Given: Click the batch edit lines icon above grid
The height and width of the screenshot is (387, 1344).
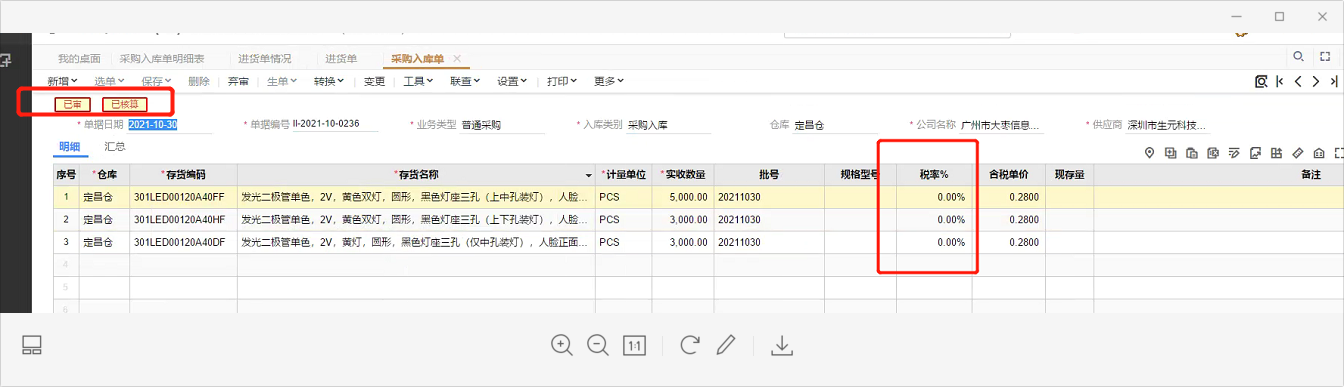Looking at the screenshot, I should (x=1234, y=153).
